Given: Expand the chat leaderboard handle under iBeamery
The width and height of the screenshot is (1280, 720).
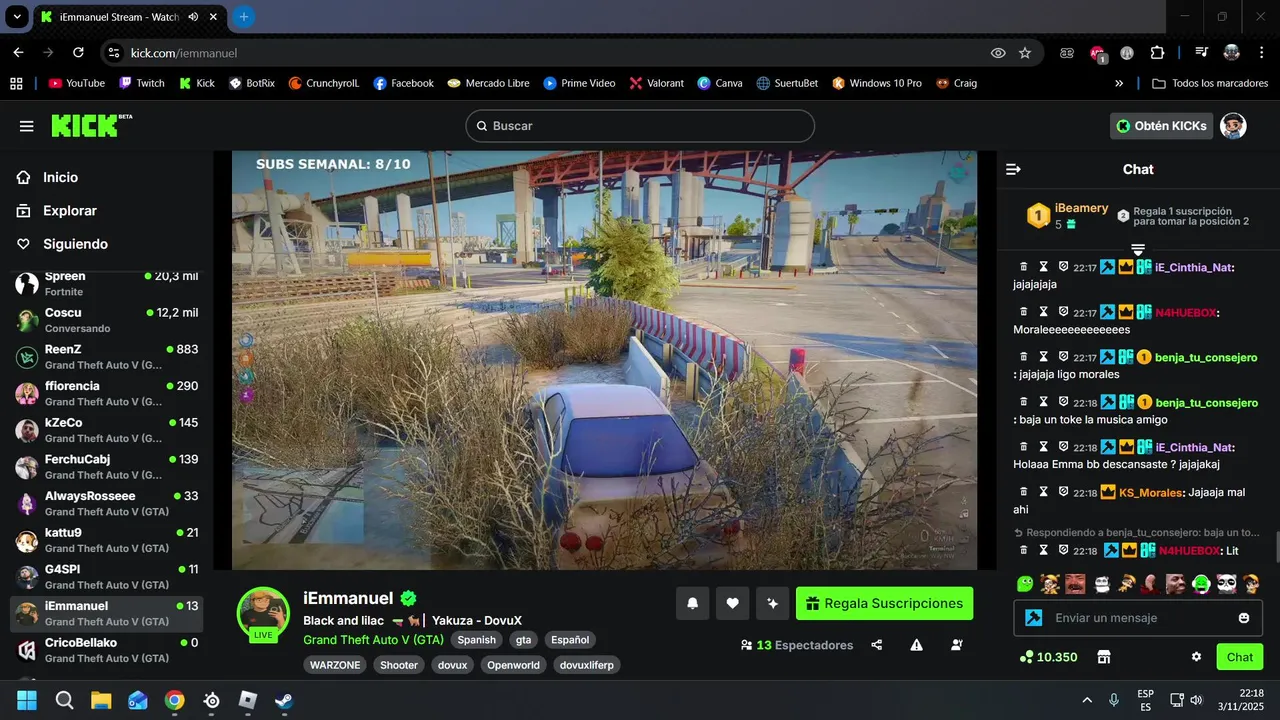Looking at the screenshot, I should point(1138,248).
